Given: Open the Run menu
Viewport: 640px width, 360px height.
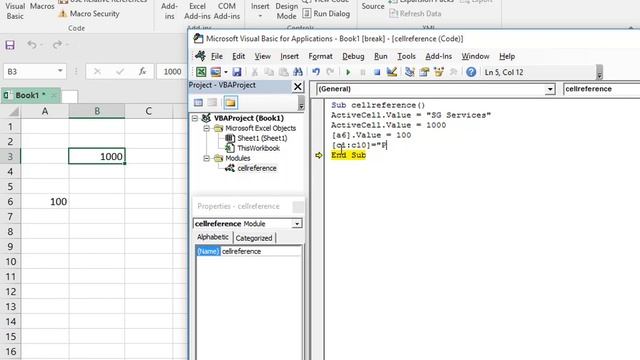Looking at the screenshot, I should (381, 56).
